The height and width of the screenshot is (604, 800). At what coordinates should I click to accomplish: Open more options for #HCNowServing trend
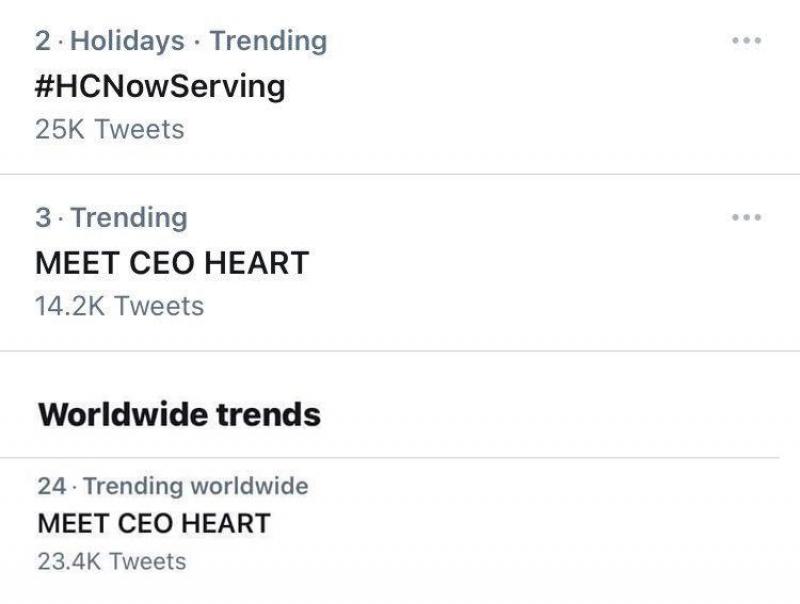click(x=746, y=41)
